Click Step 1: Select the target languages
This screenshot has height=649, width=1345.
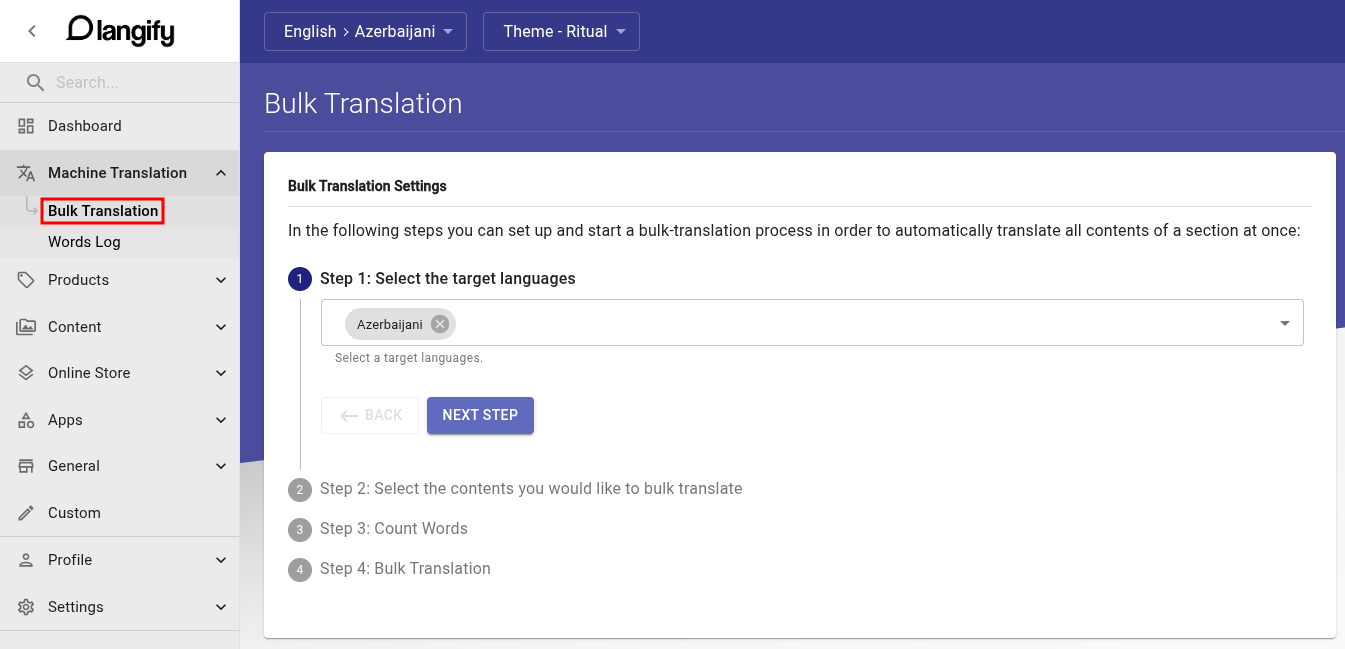click(x=448, y=279)
